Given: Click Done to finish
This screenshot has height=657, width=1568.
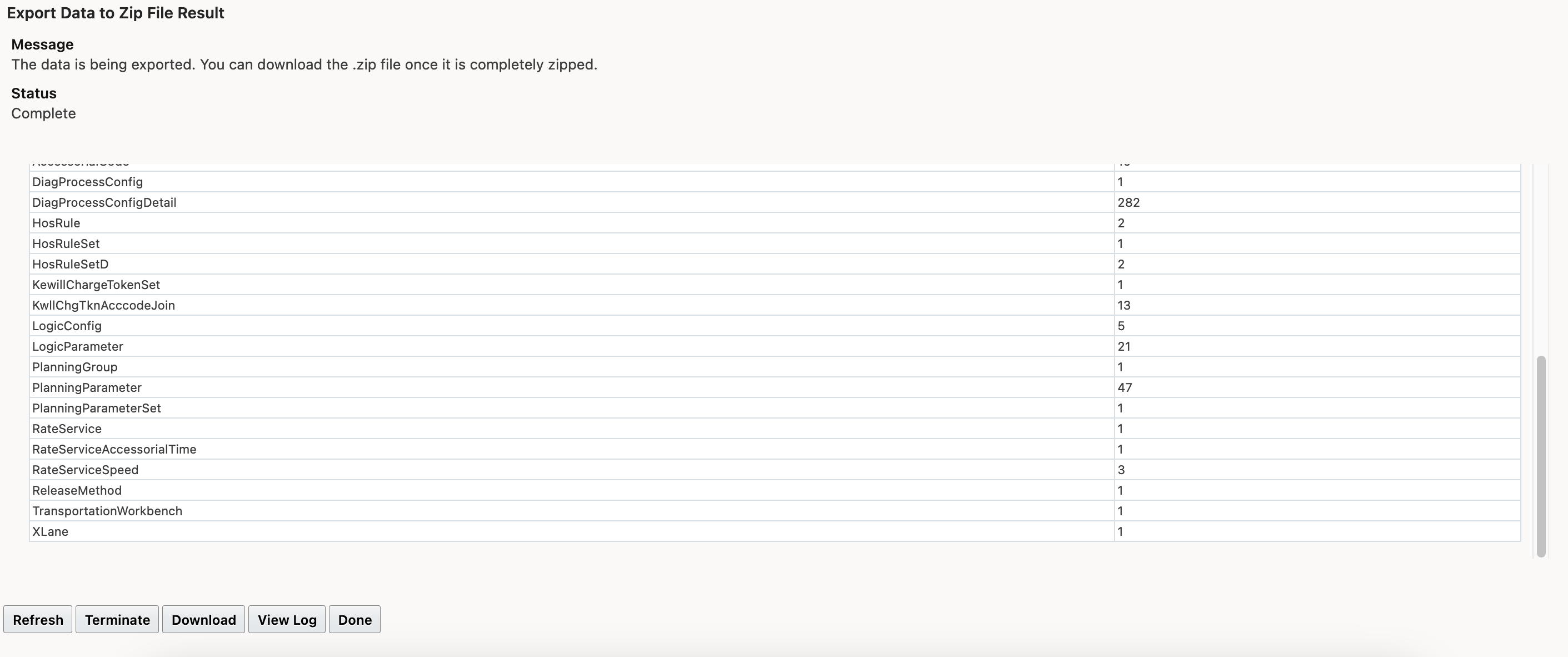Looking at the screenshot, I should (355, 619).
